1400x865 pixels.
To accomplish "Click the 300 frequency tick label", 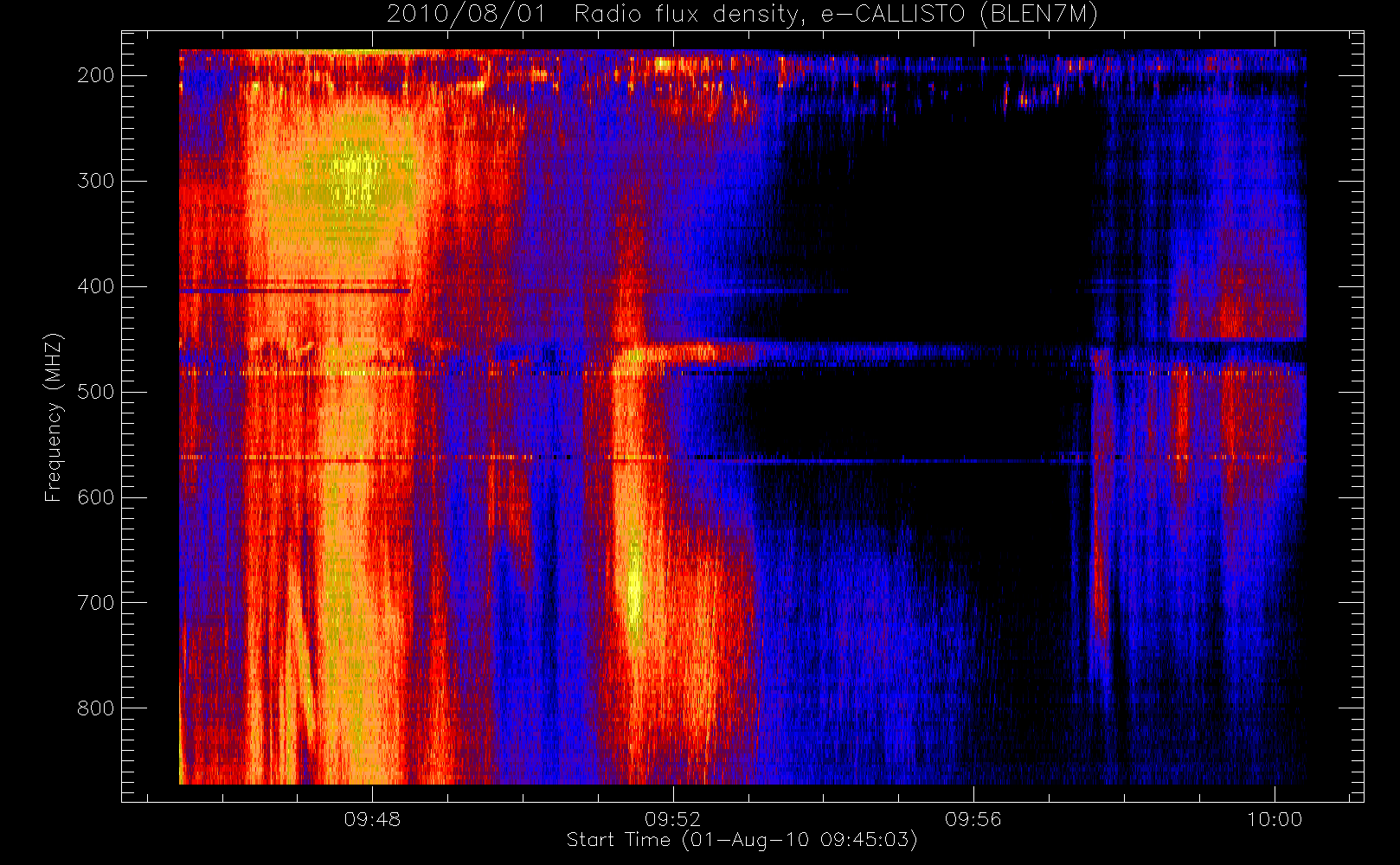I will [x=95, y=181].
